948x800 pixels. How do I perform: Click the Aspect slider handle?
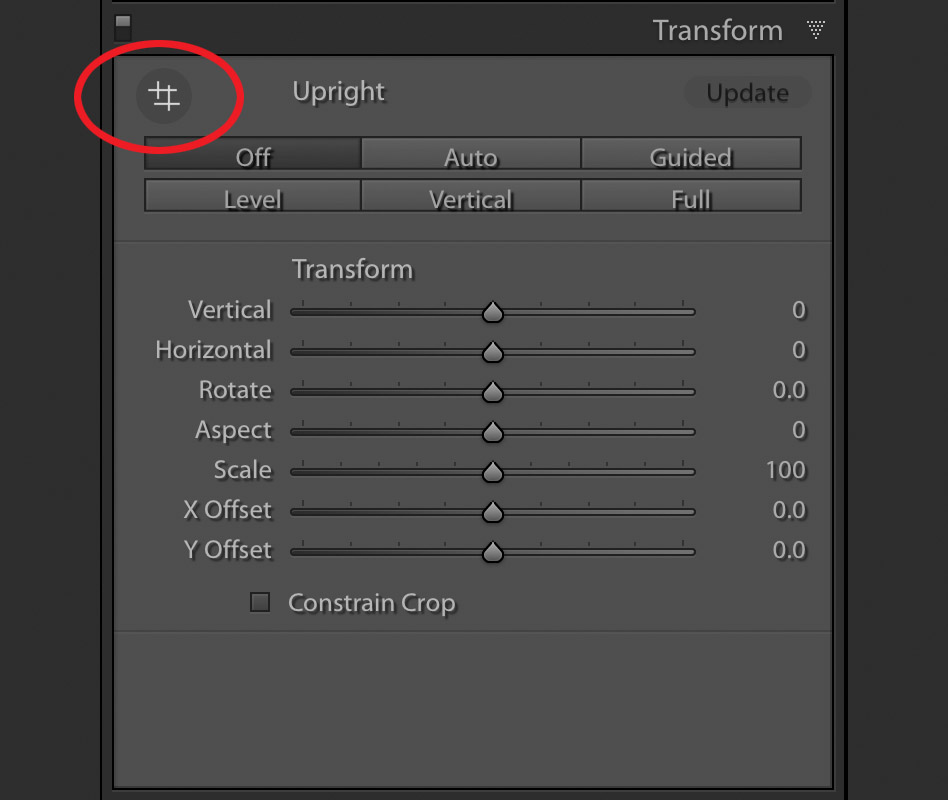pyautogui.click(x=492, y=433)
